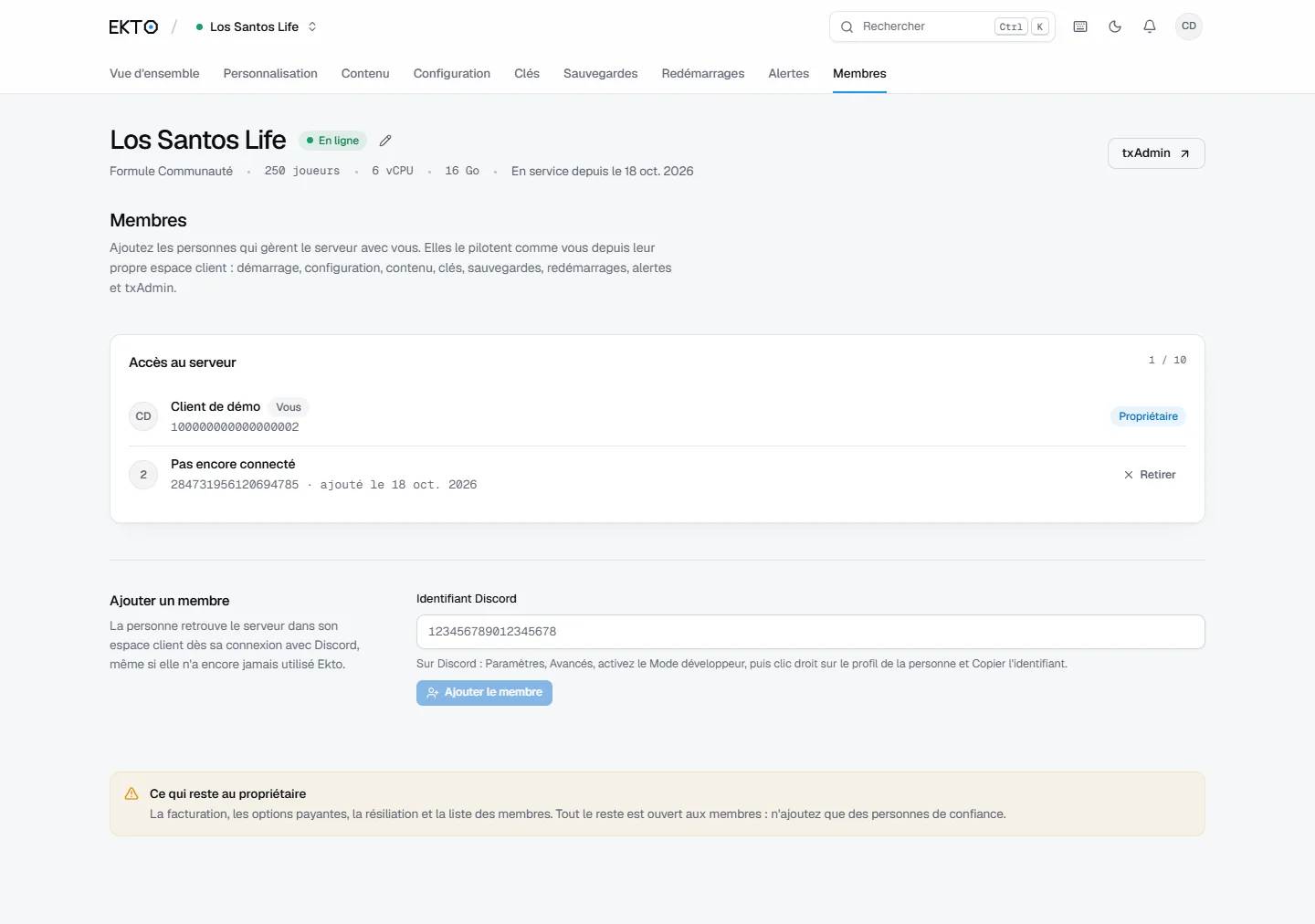Open the Redémarrages tab

703,74
